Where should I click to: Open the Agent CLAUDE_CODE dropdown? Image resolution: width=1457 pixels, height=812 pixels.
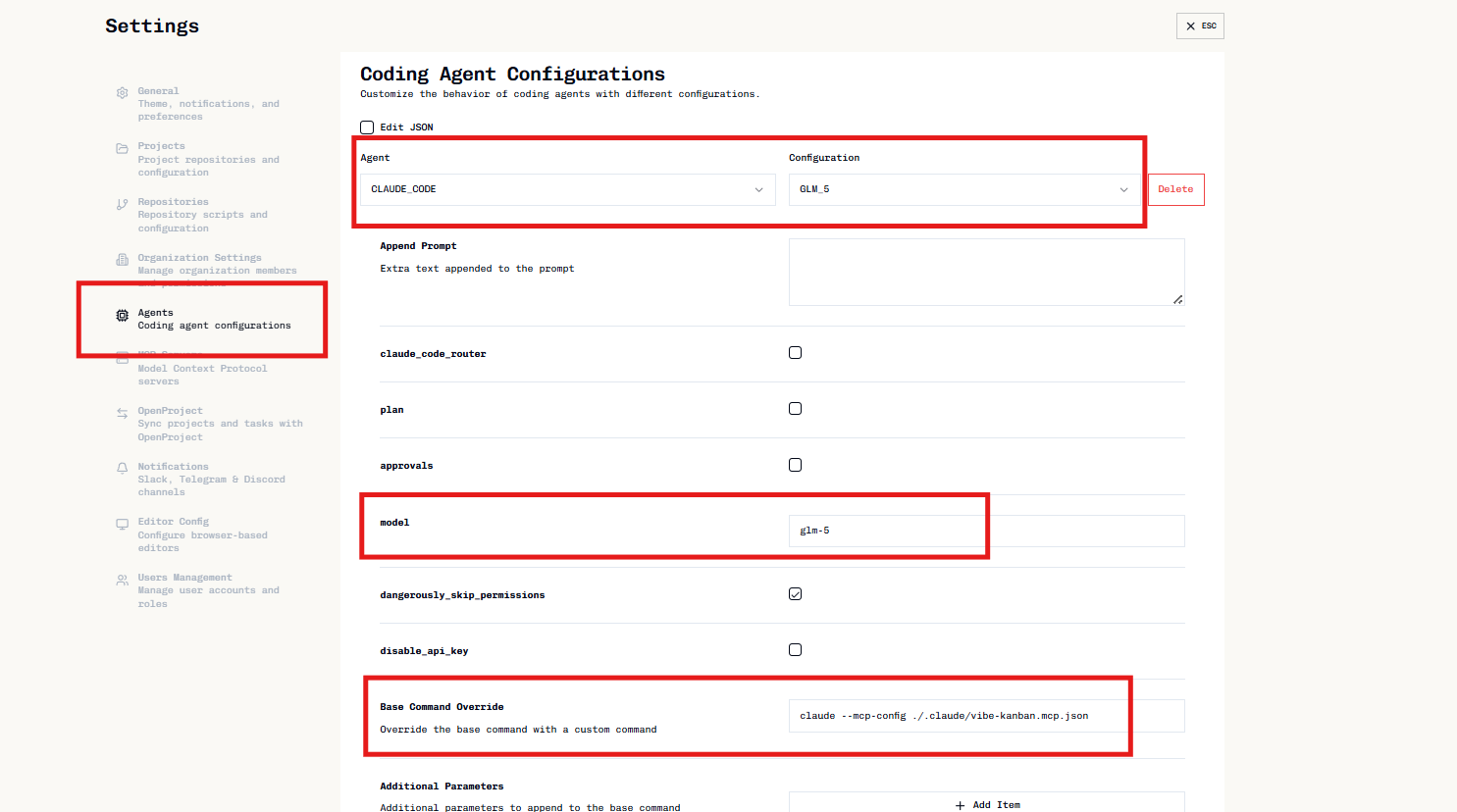click(568, 189)
